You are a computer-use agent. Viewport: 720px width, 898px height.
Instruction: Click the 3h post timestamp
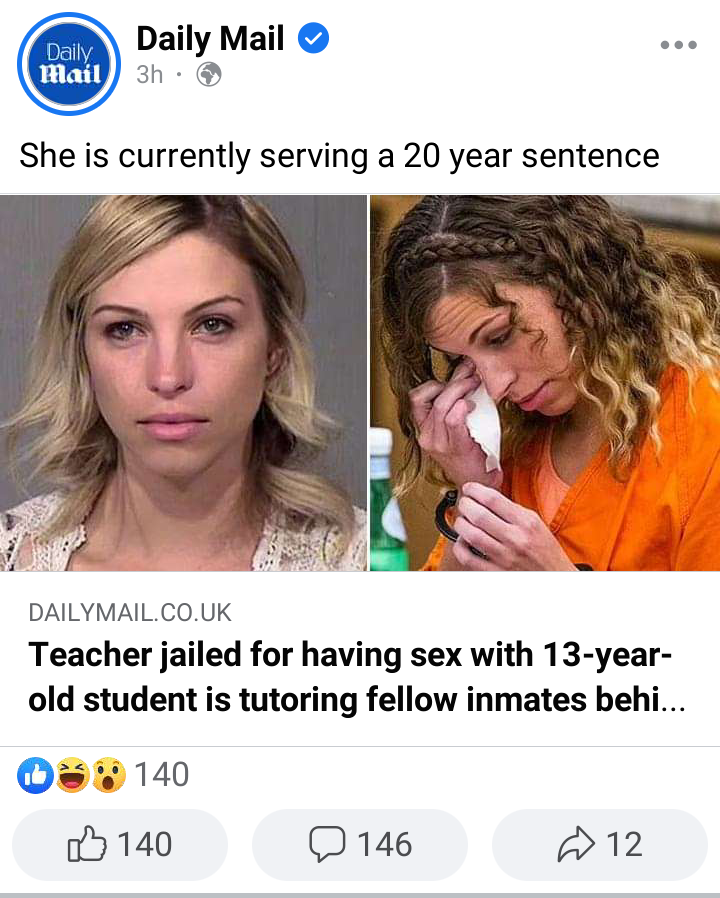tap(149, 74)
